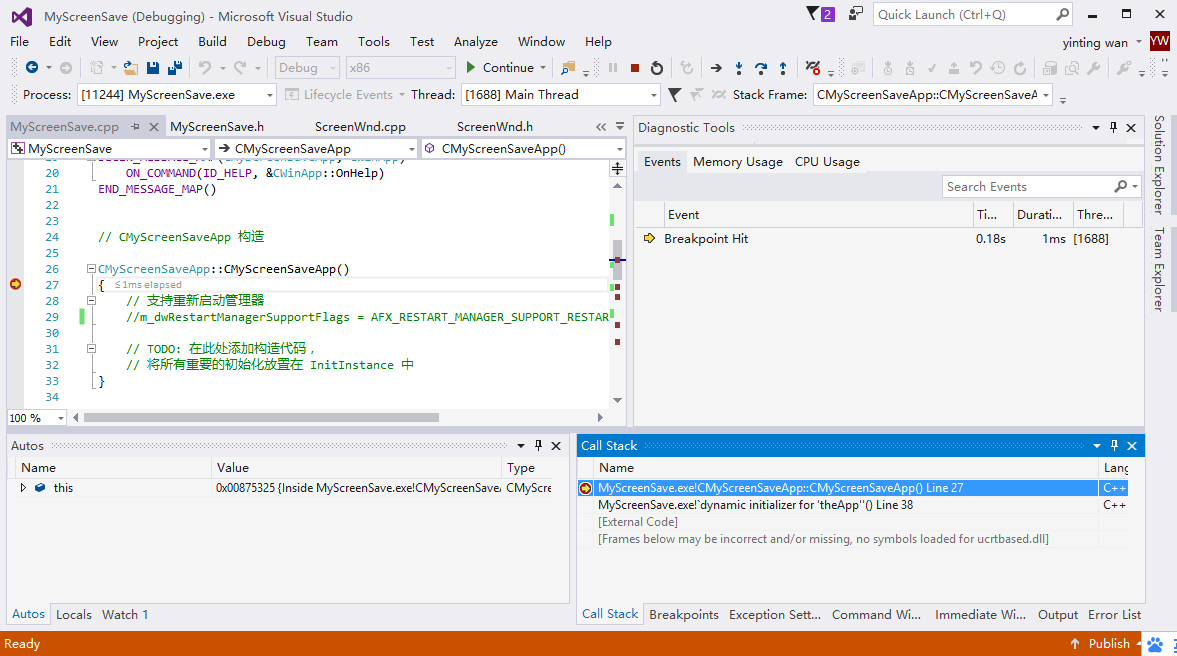This screenshot has width=1177, height=656.
Task: Open the Debug menu
Action: pos(266,41)
